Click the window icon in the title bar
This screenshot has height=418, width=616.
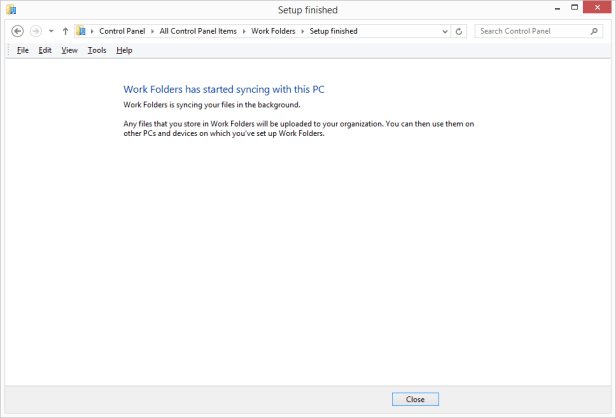11,10
